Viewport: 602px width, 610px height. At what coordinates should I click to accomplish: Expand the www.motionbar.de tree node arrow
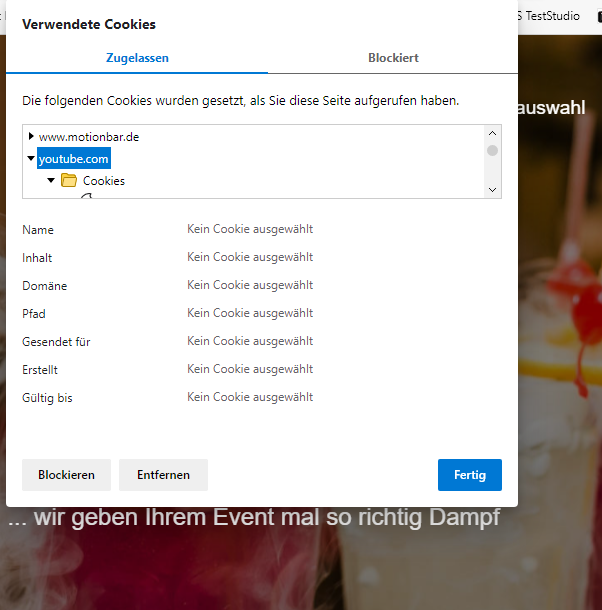32,136
